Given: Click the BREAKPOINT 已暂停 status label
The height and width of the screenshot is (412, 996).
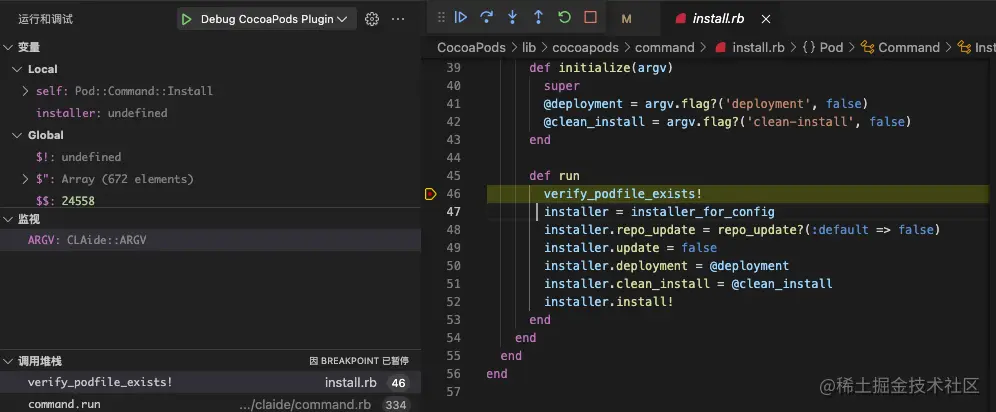Looking at the screenshot, I should (360, 361).
